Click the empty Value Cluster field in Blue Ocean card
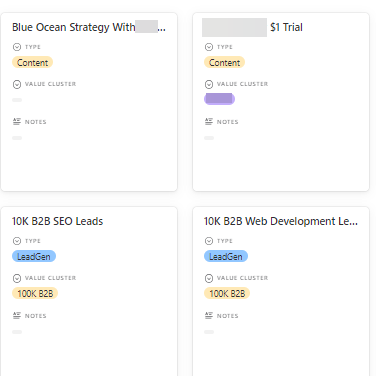Viewport: 376px width, 376px height. [17, 100]
